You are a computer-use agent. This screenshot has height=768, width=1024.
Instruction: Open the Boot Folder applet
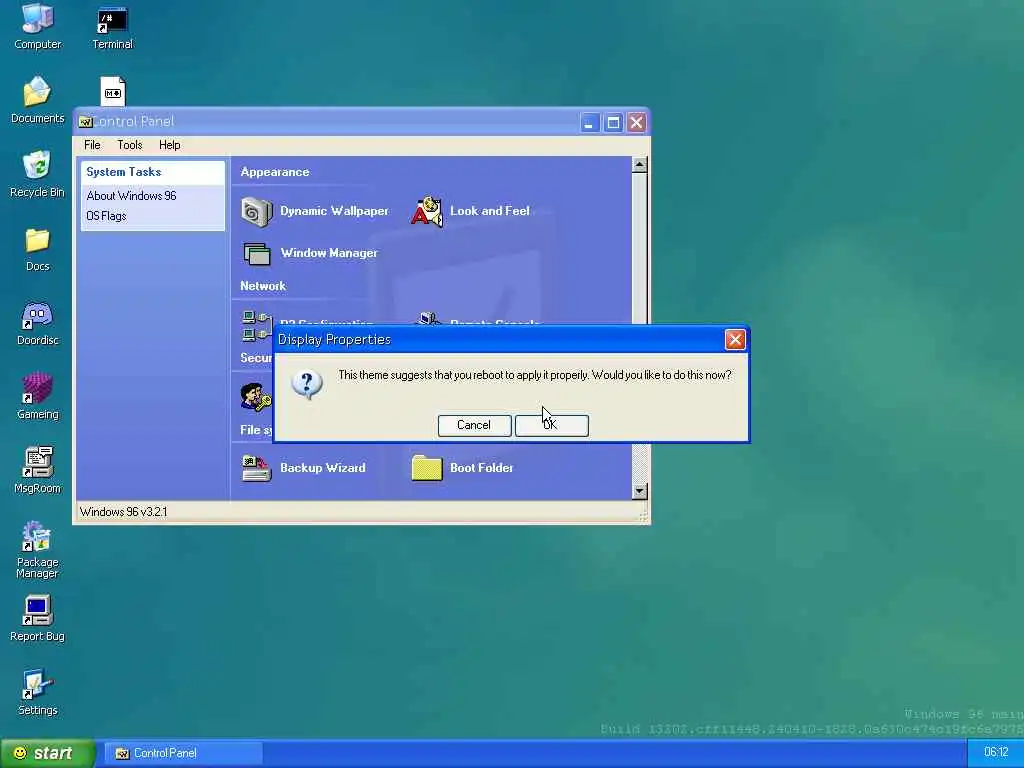(462, 468)
